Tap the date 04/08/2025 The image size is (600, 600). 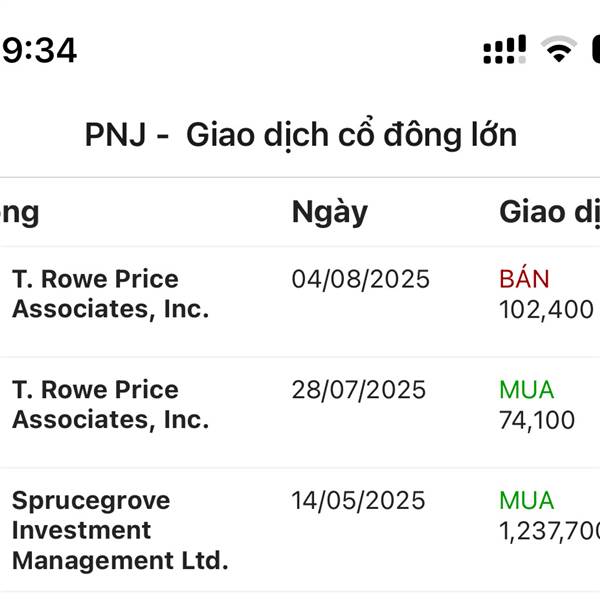[x=360, y=279]
